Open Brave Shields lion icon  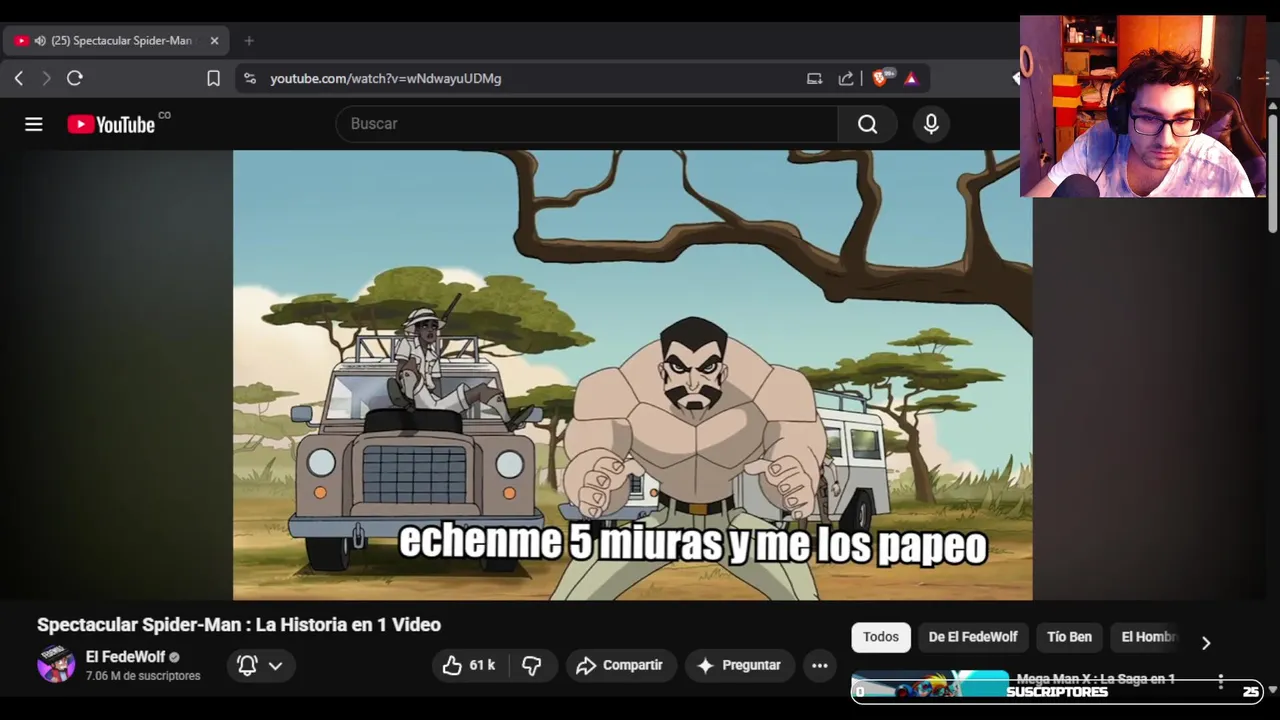(880, 78)
